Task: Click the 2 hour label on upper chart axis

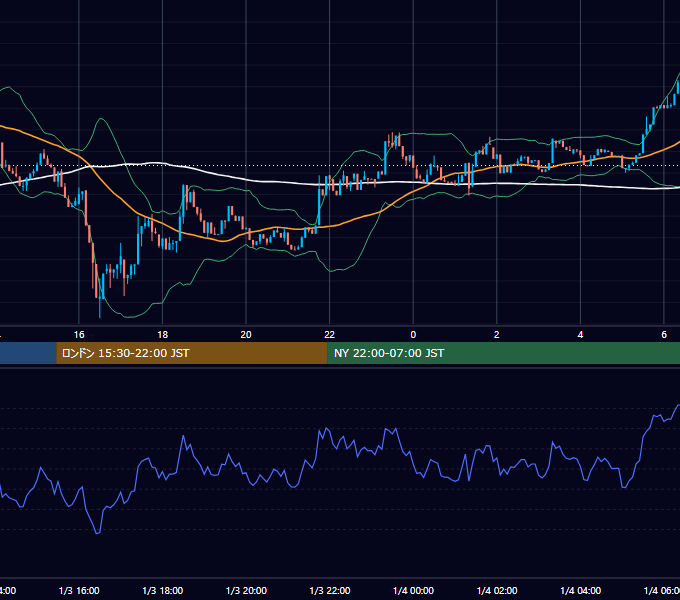Action: (497, 335)
